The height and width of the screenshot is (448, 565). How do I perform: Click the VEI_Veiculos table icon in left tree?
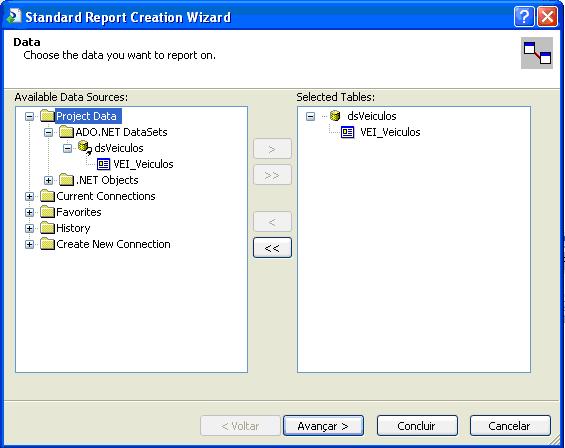(103, 164)
